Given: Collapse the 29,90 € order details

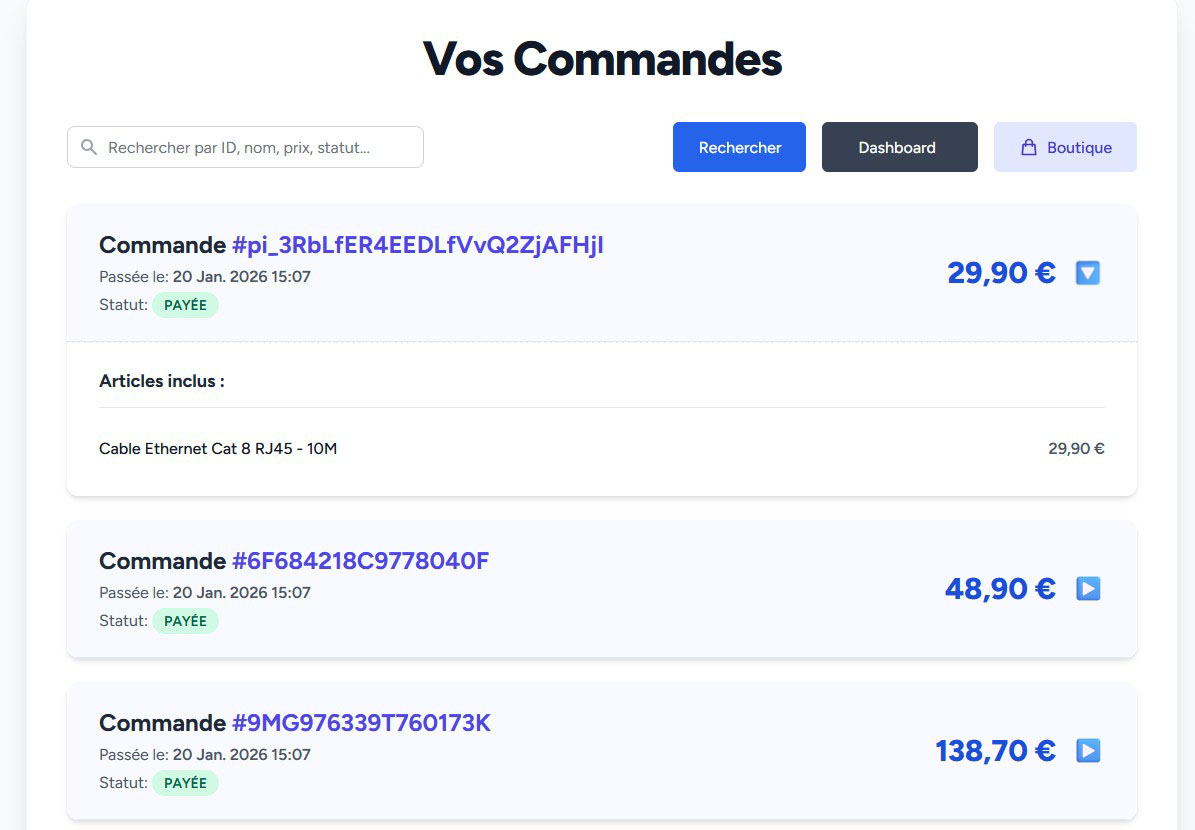Looking at the screenshot, I should 1088,273.
